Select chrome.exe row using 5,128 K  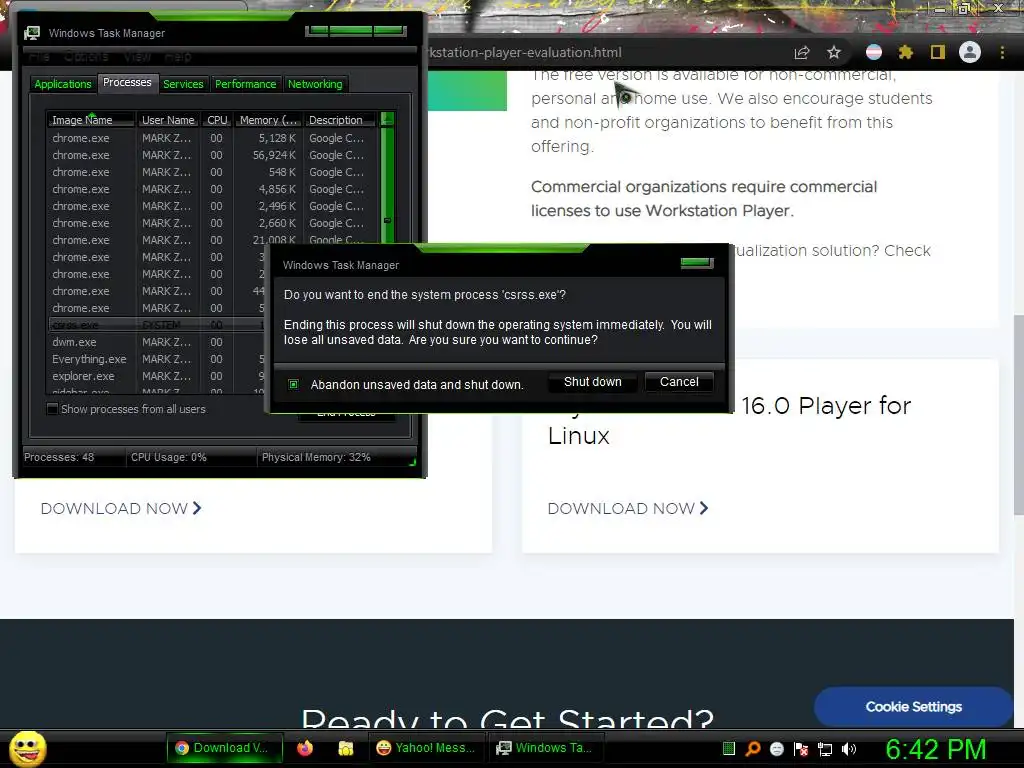point(212,138)
